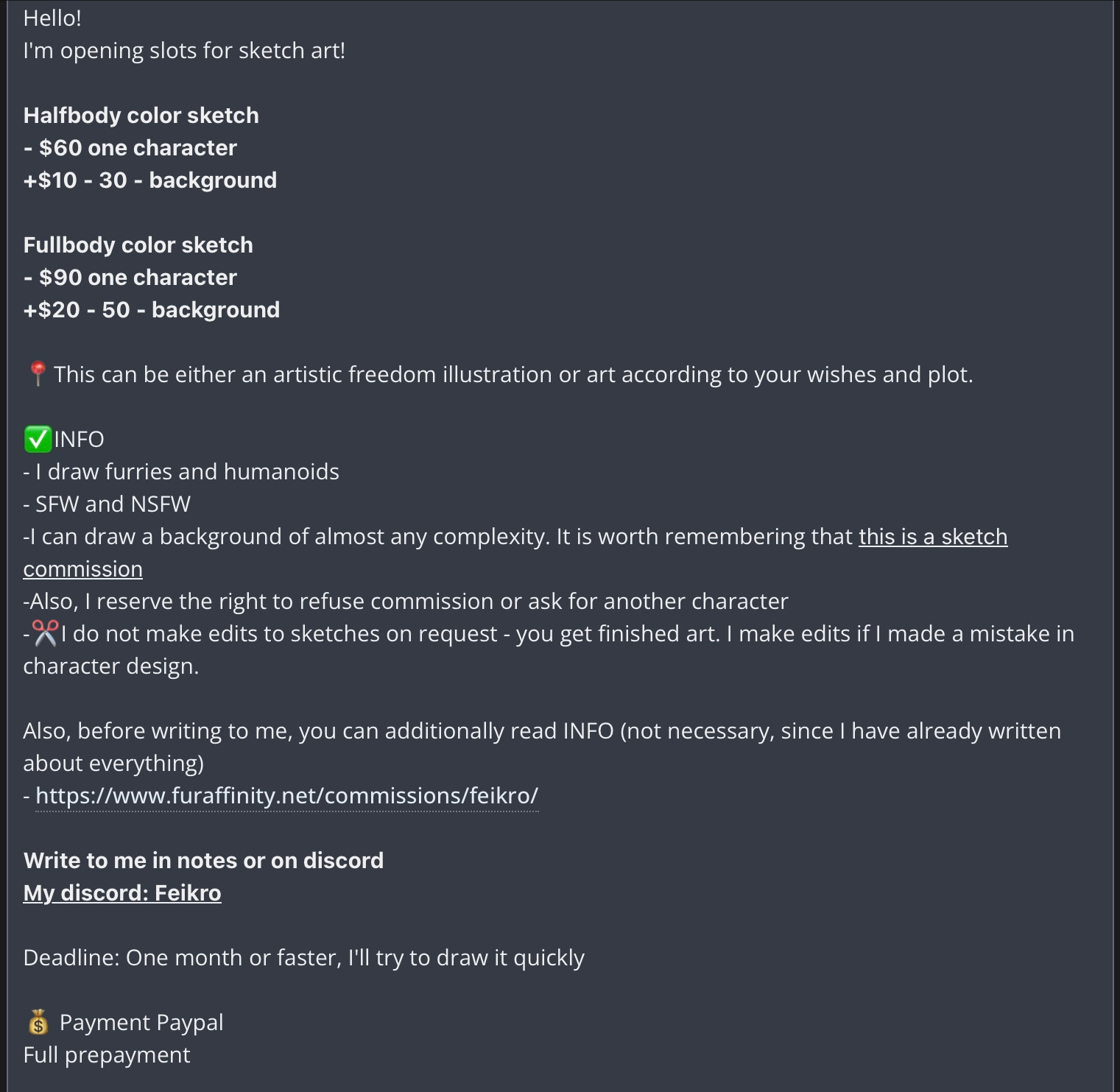Click the "My discord: Feikro" underlined text
This screenshot has height=1092, width=1120.
tap(122, 893)
